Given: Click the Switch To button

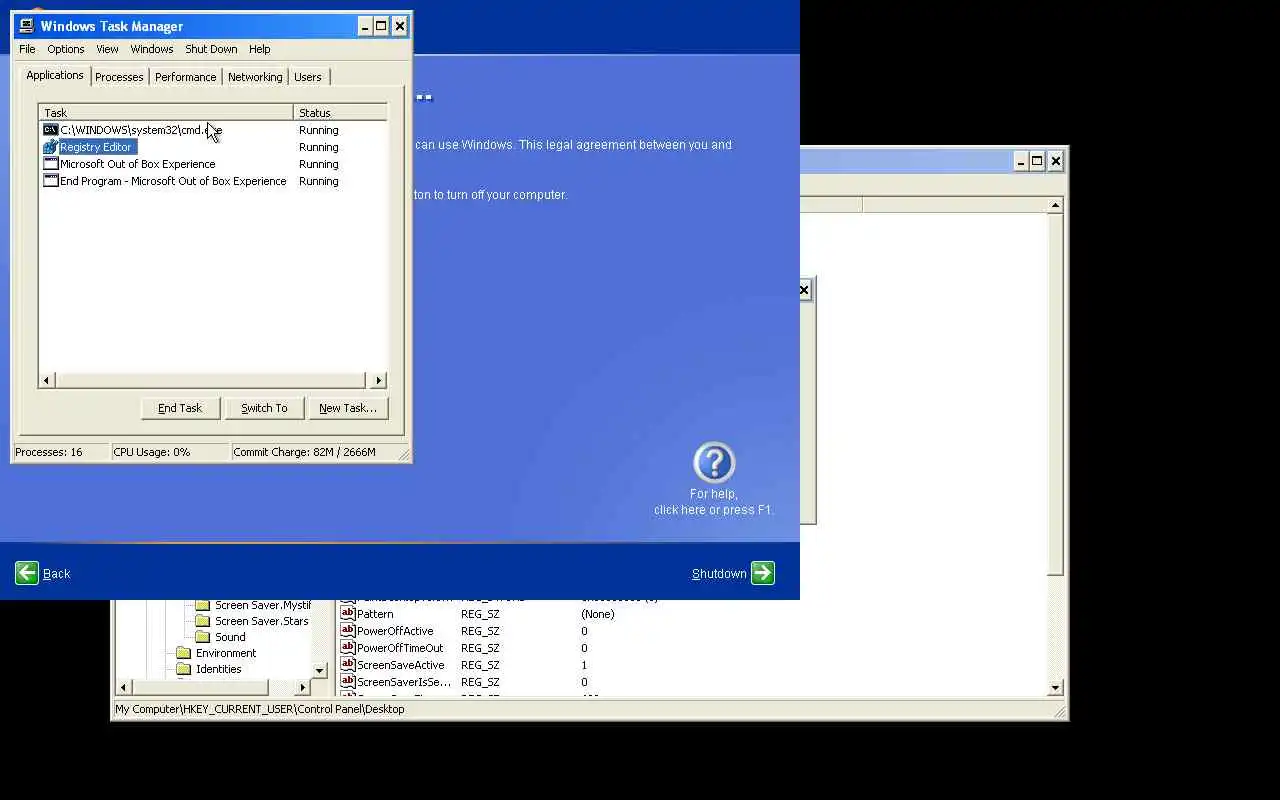Looking at the screenshot, I should (x=264, y=408).
